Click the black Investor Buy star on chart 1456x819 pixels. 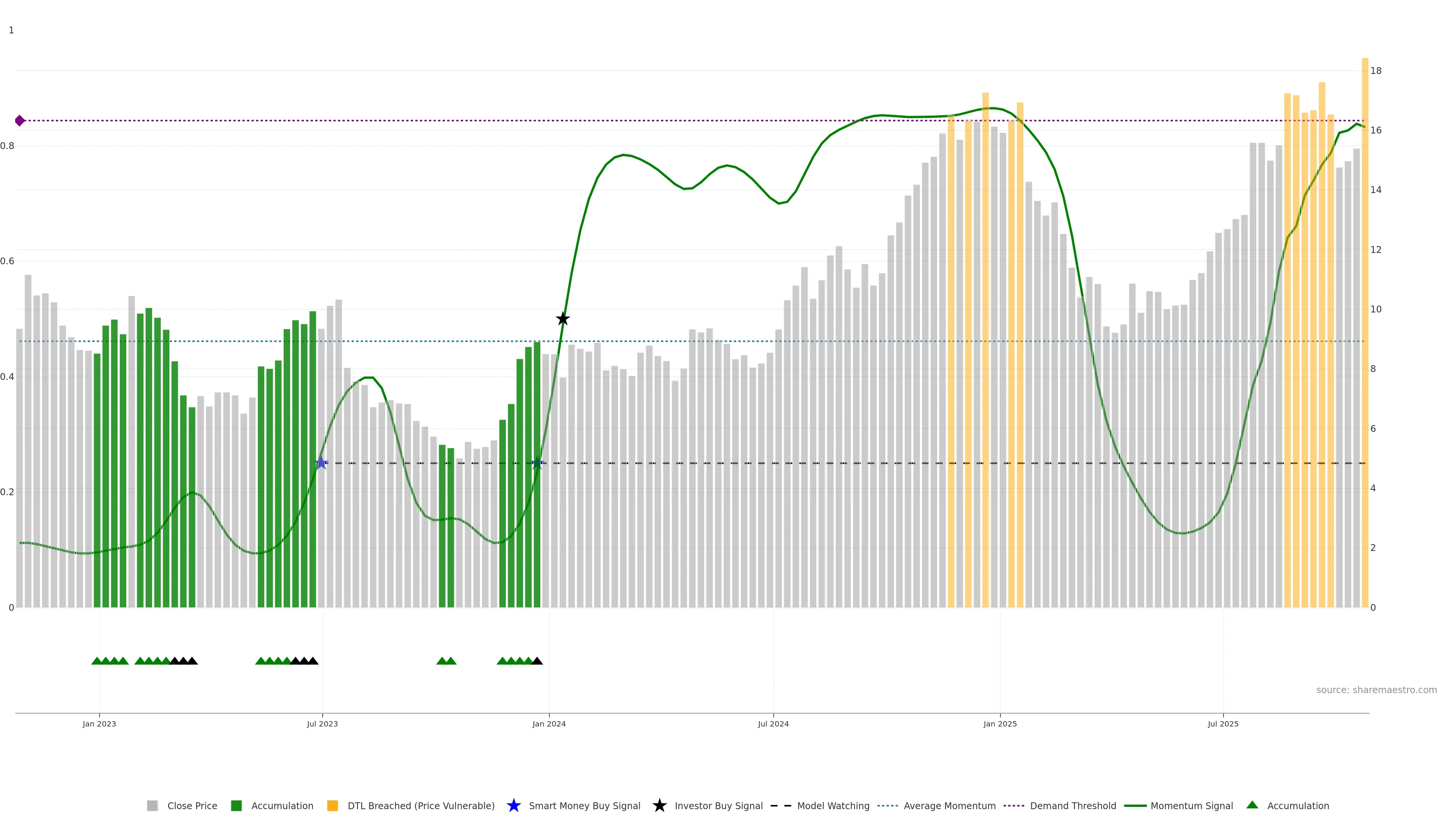coord(562,319)
